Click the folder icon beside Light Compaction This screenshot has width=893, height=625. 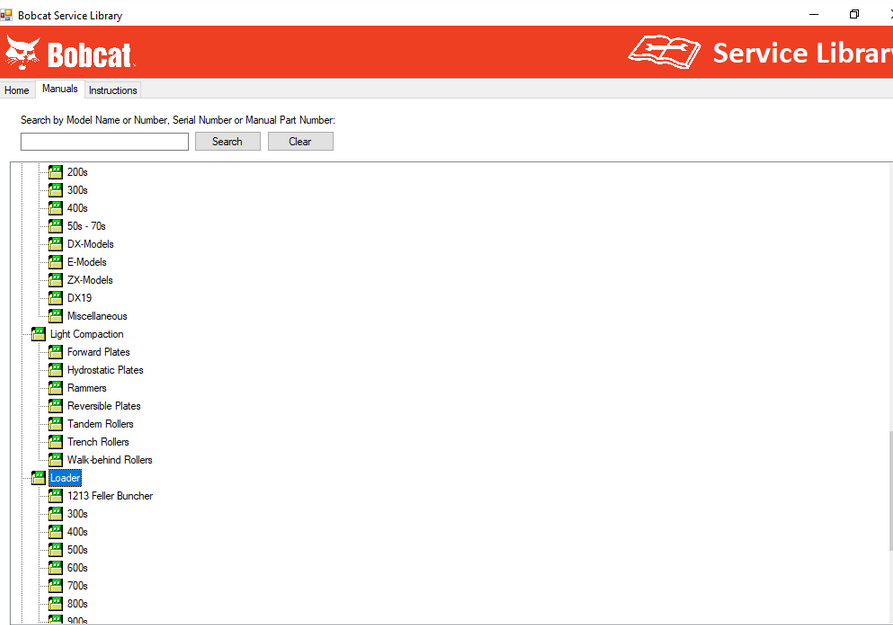click(x=38, y=334)
